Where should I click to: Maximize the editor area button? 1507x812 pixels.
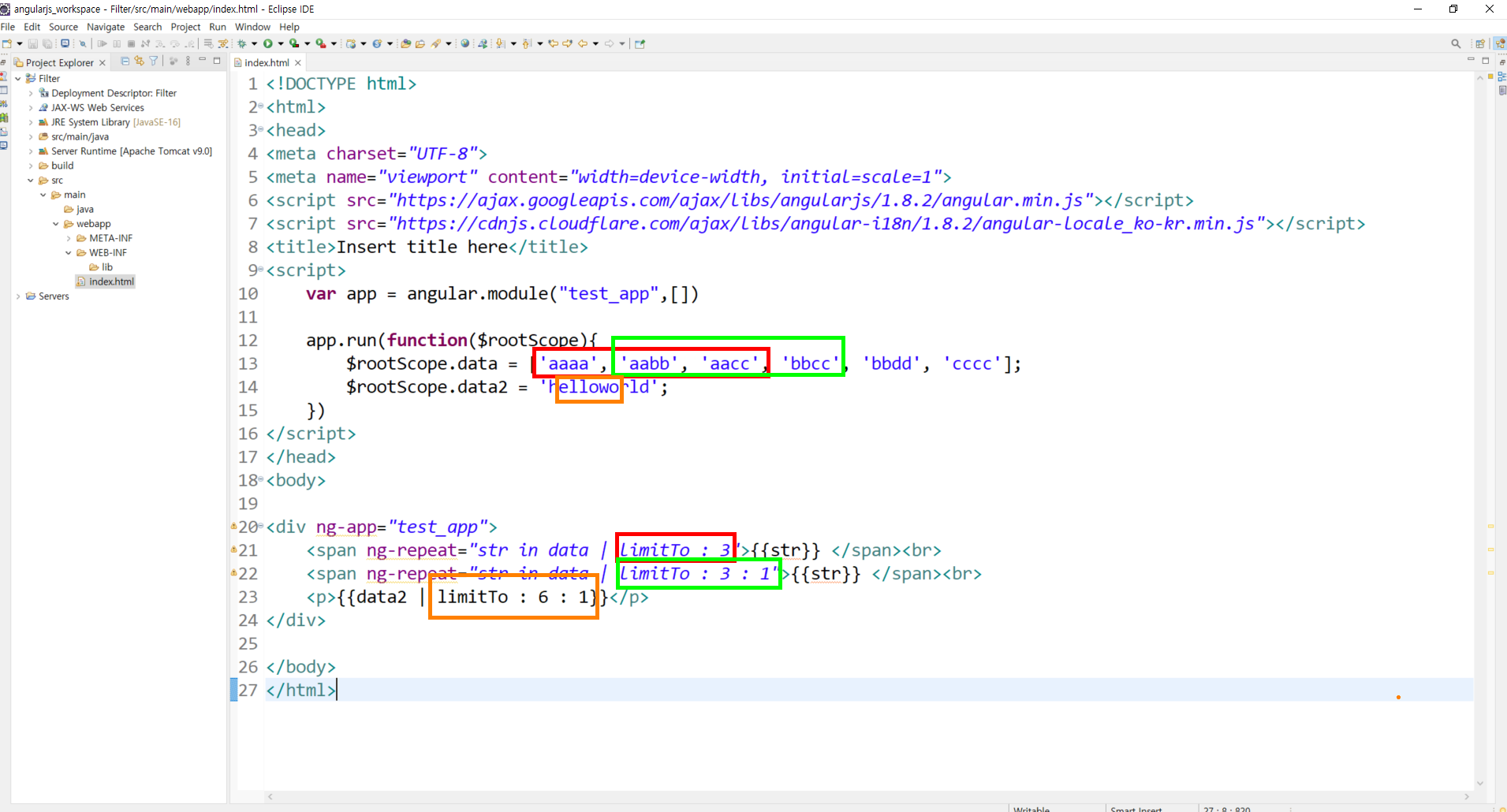(1486, 61)
